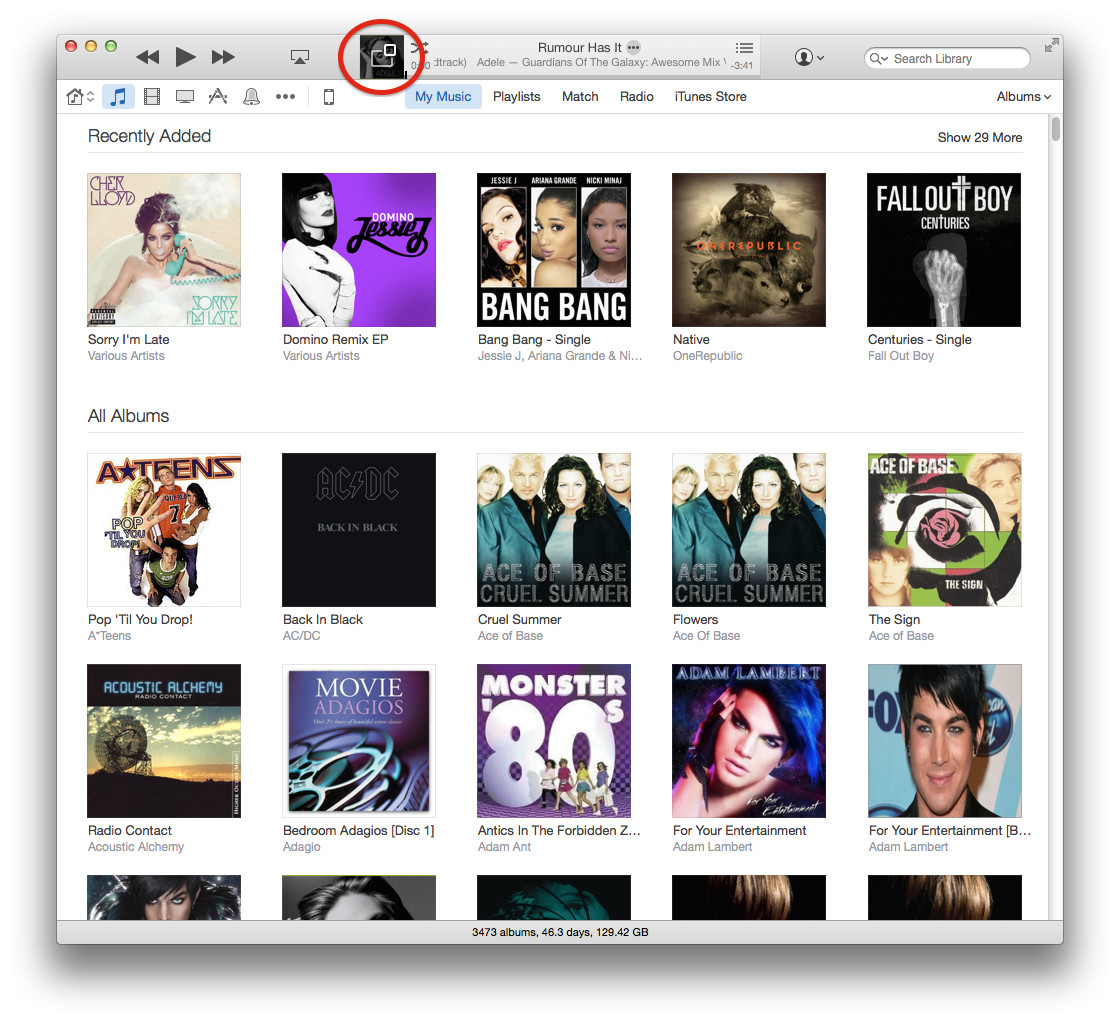Open the account user menu
Viewport: 1120px width, 1023px height.
(x=809, y=57)
